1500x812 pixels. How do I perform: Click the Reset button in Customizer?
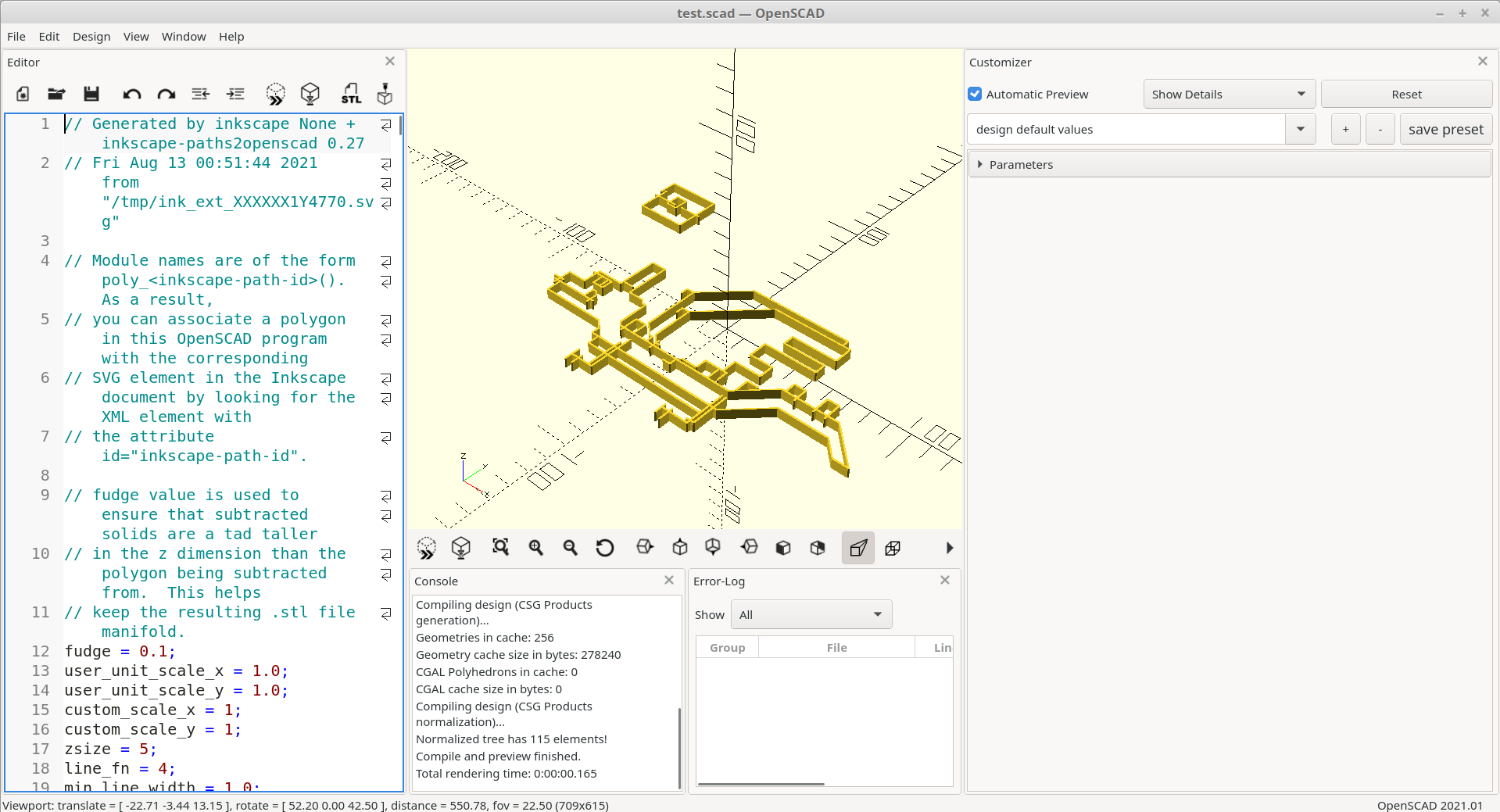tap(1406, 94)
